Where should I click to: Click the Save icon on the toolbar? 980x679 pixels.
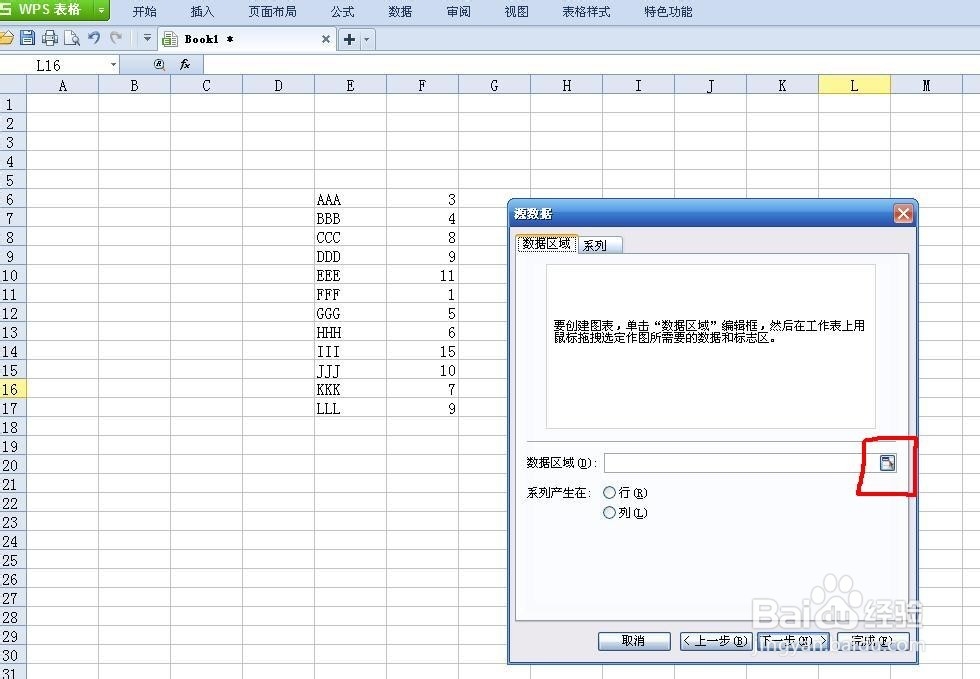(28, 36)
